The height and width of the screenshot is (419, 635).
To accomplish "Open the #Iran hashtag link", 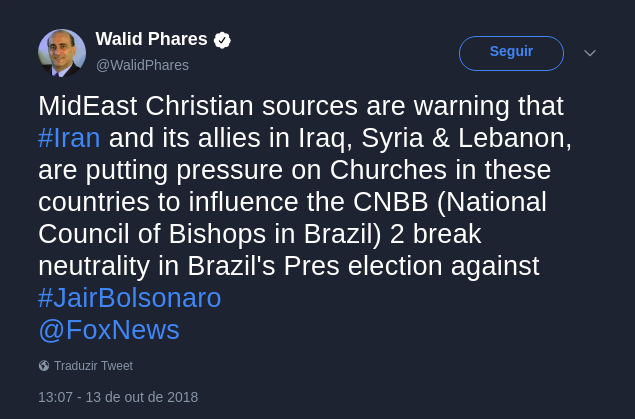I will point(69,138).
